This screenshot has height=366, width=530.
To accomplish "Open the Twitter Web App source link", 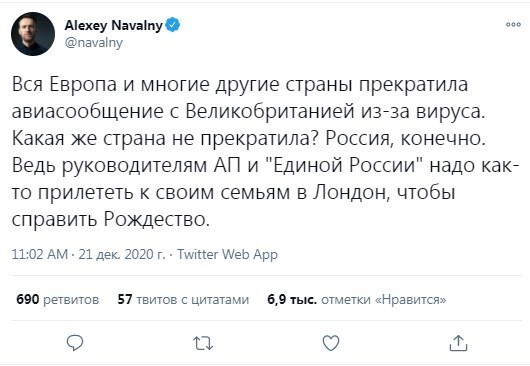I will [227, 254].
